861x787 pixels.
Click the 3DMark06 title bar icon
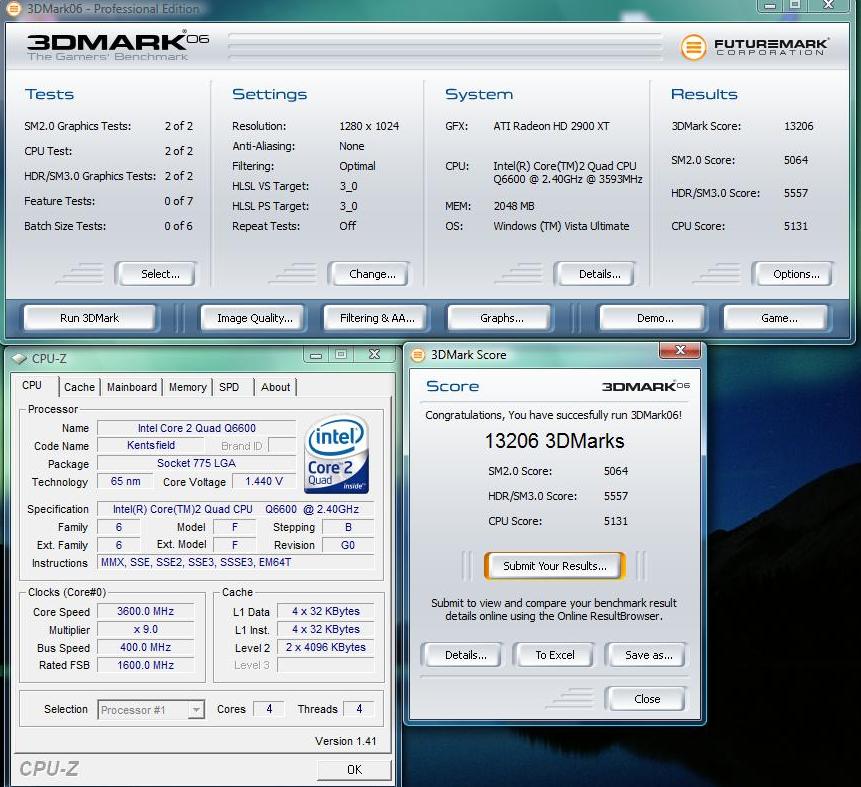click(x=13, y=8)
